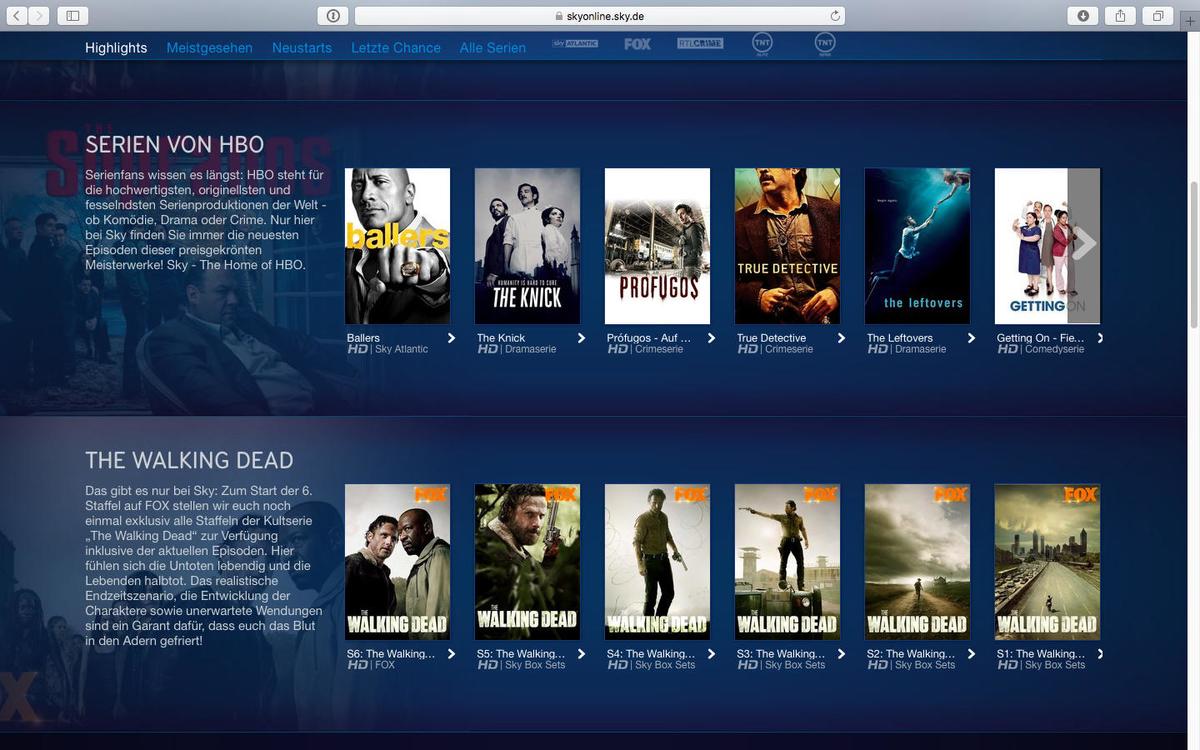
Task: Open Walking Dead season 2 poster
Action: coord(917,562)
